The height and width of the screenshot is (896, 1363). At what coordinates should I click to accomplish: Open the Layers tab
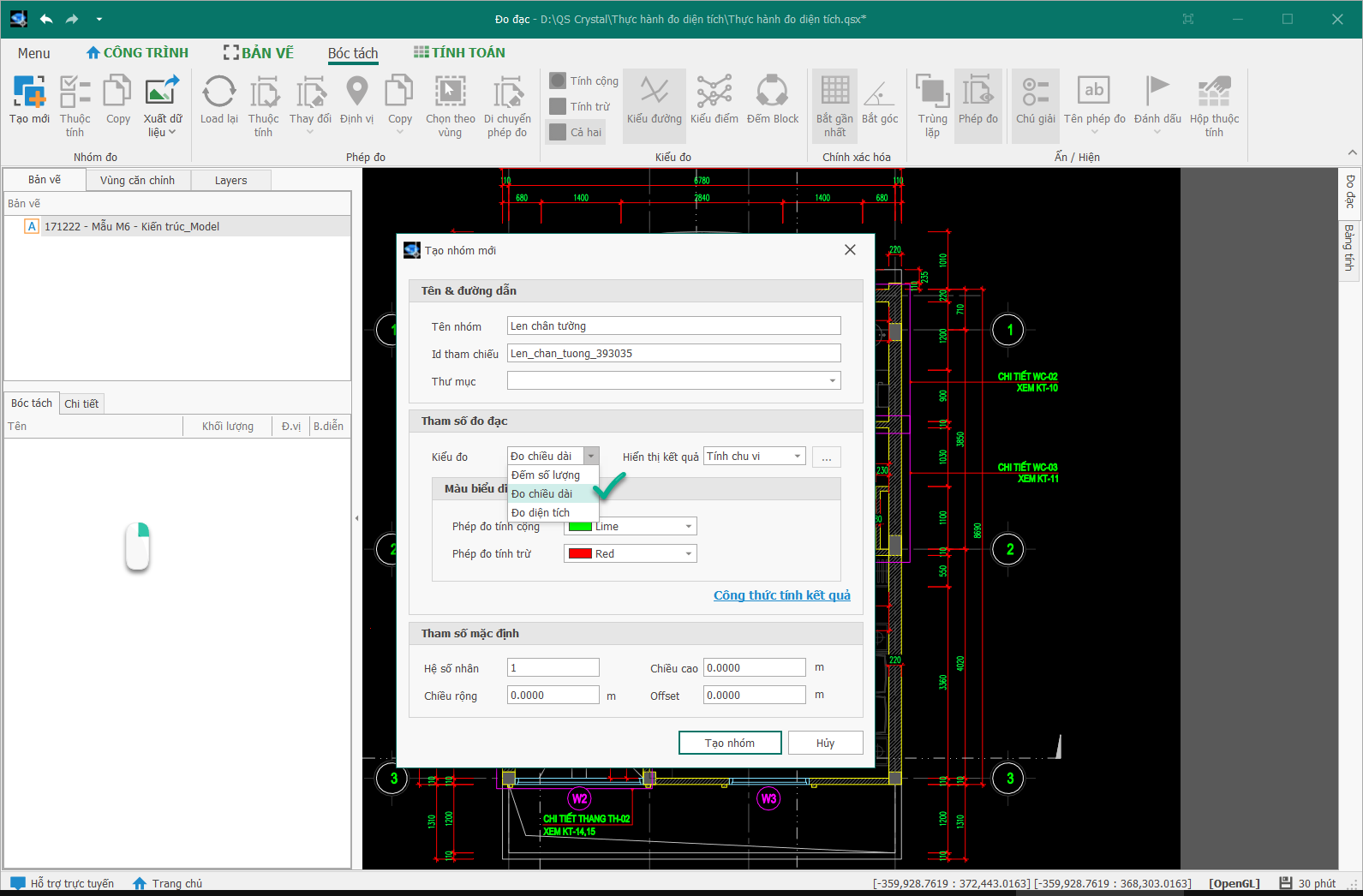click(x=230, y=180)
